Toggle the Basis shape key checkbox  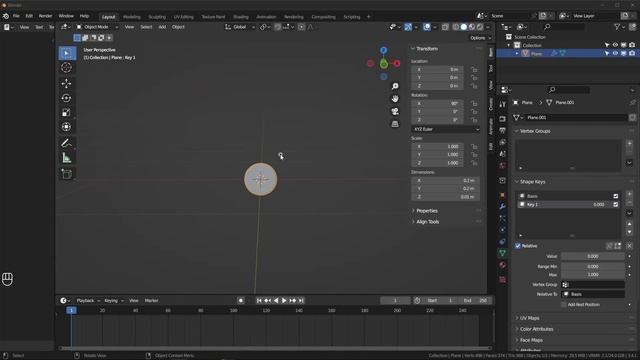616,196
